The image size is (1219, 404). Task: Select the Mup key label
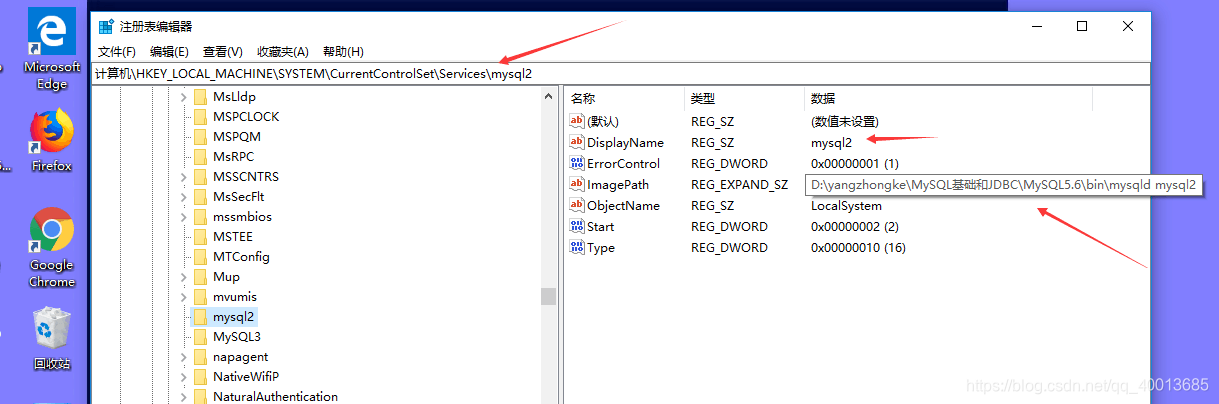[x=226, y=277]
